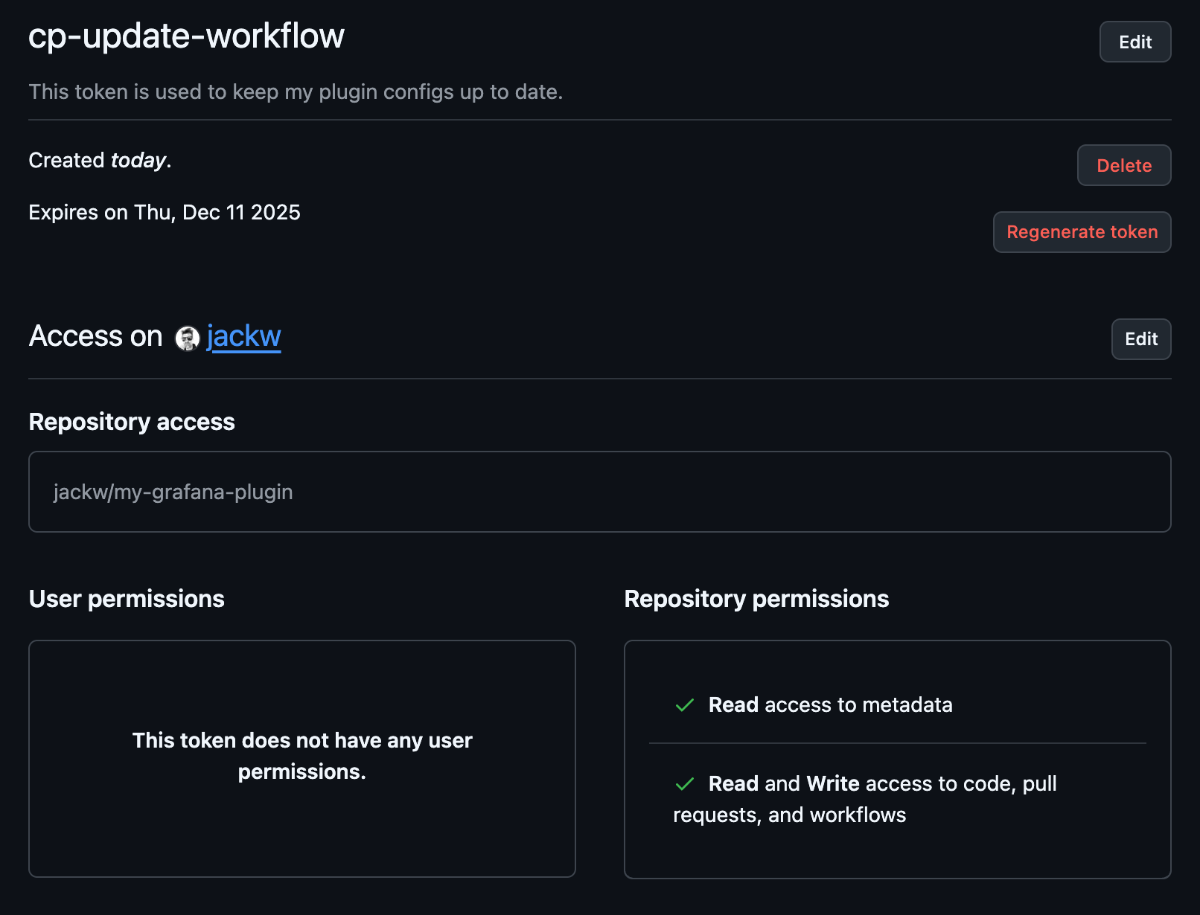Click the expiration date Thu, Dec 11 2025
Screen dimensions: 1200x915
(217, 212)
